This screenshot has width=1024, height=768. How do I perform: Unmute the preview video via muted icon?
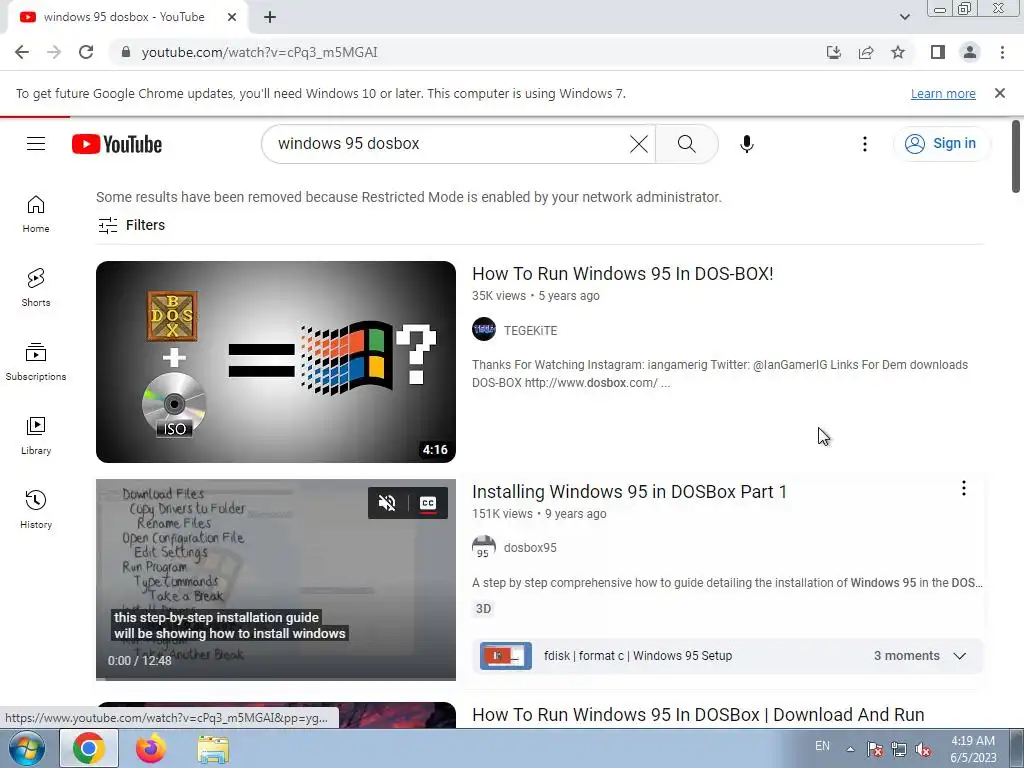[387, 503]
